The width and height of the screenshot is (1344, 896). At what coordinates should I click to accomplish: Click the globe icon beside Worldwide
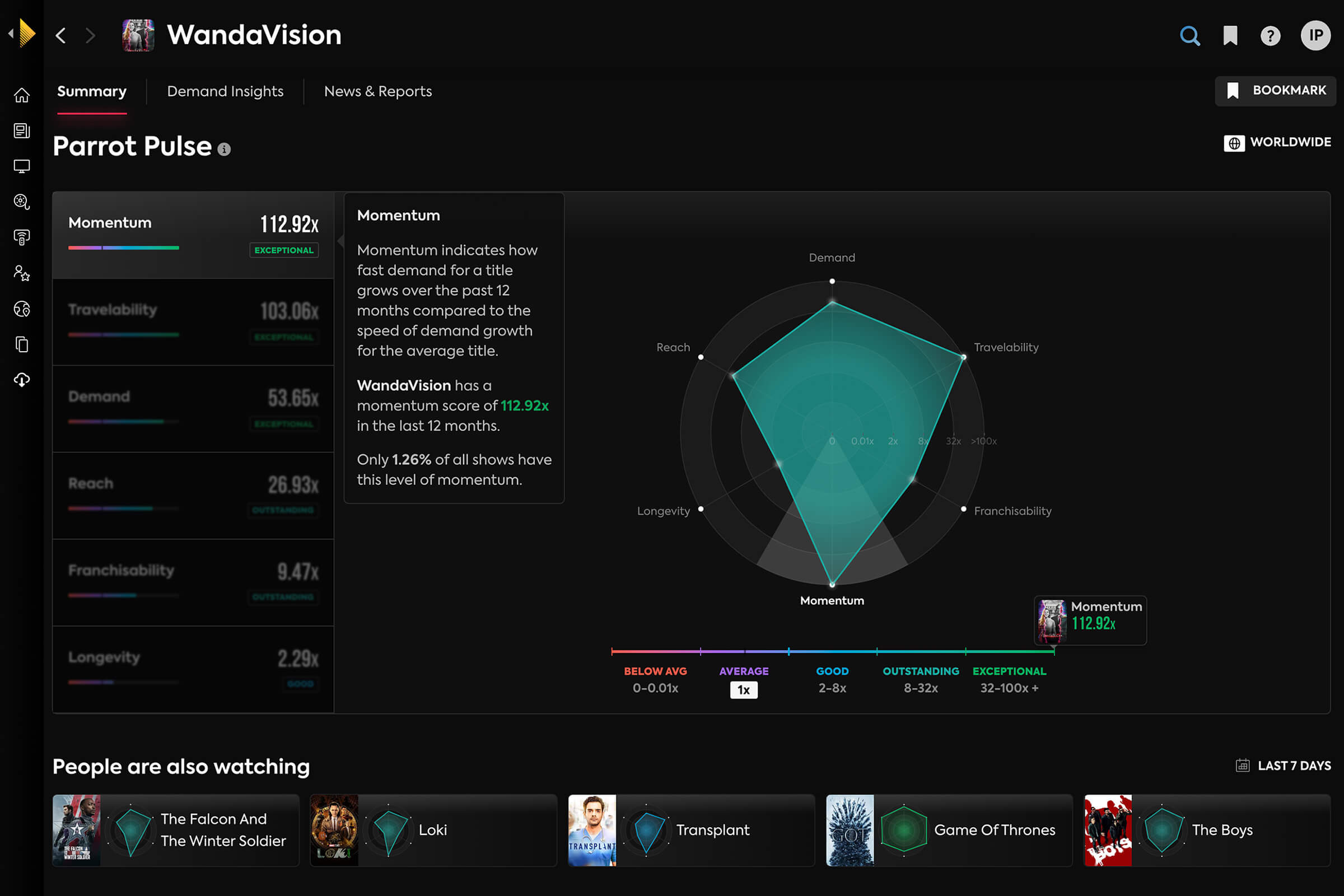coord(1234,143)
